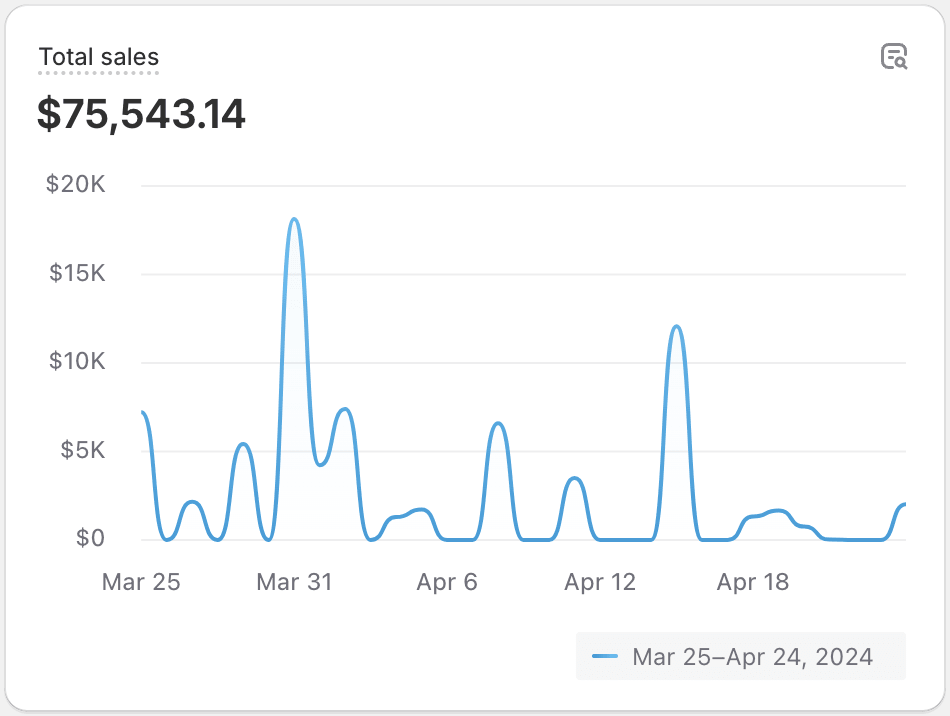950x716 pixels.
Task: Click the sales line's starting point at Mar 25
Action: tap(143, 412)
